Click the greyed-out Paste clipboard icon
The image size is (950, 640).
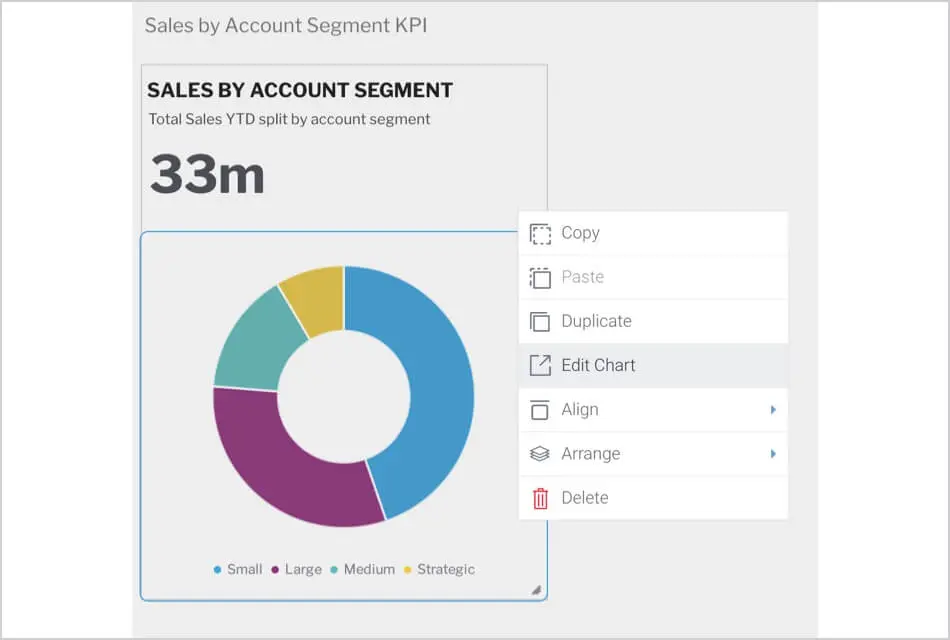540,278
